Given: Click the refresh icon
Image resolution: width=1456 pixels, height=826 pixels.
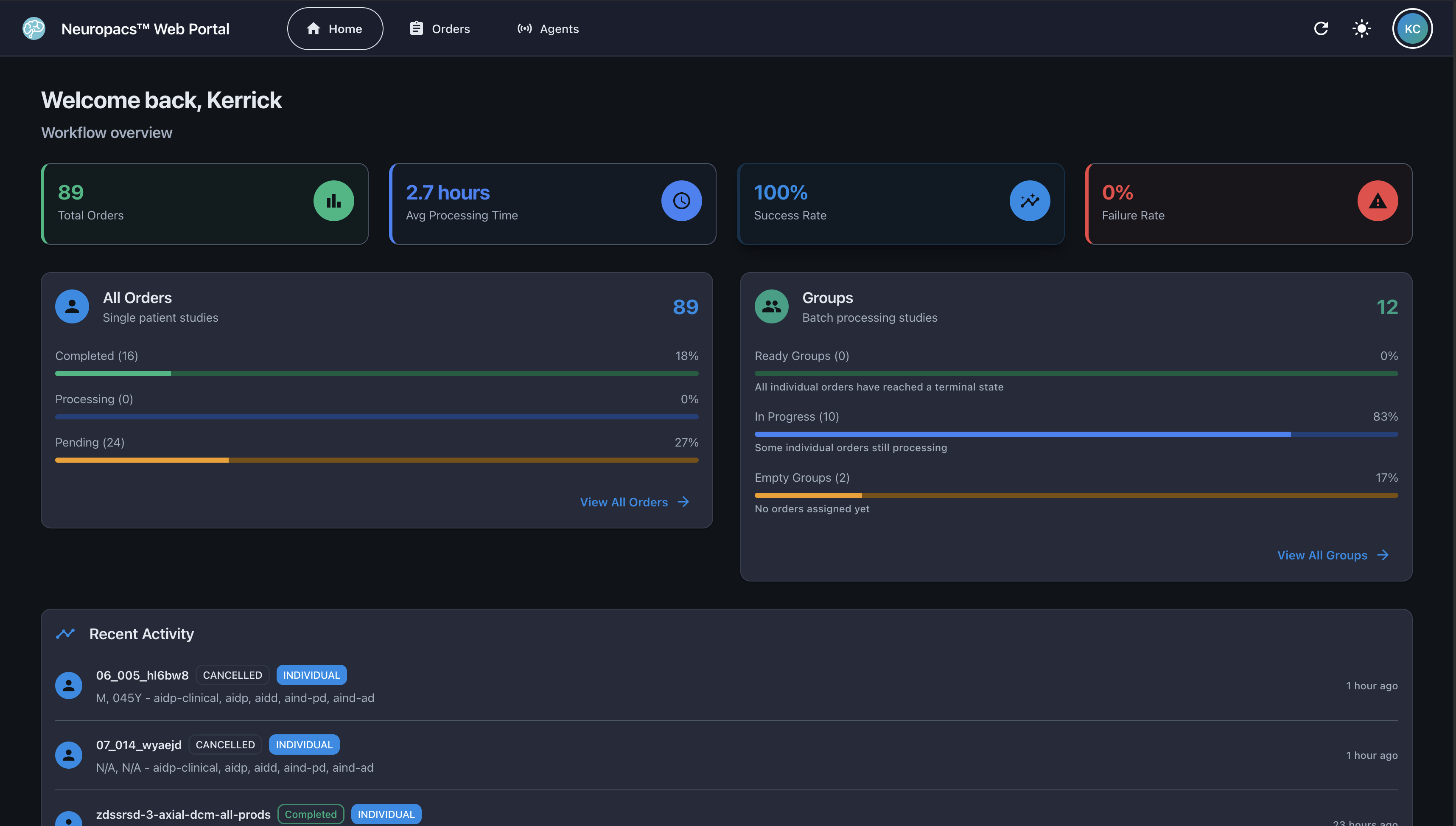Looking at the screenshot, I should tap(1321, 28).
